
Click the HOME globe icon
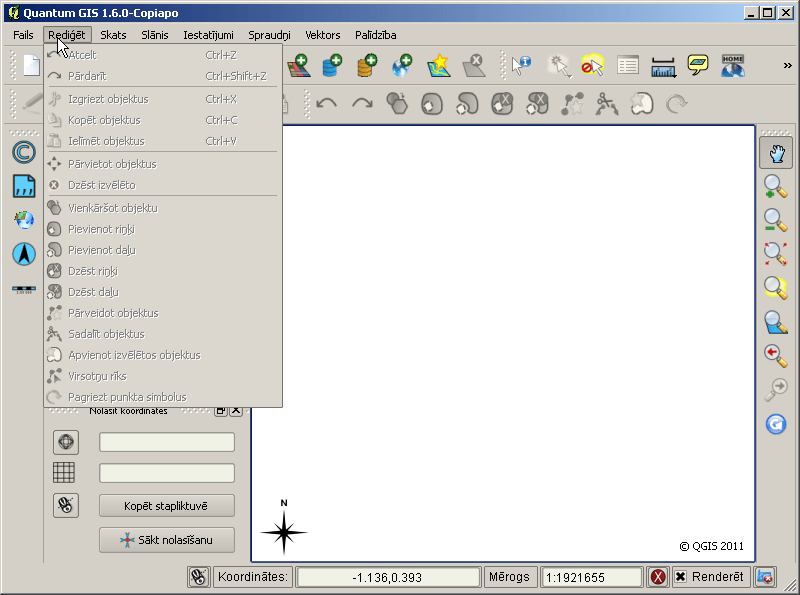pyautogui.click(x=733, y=66)
